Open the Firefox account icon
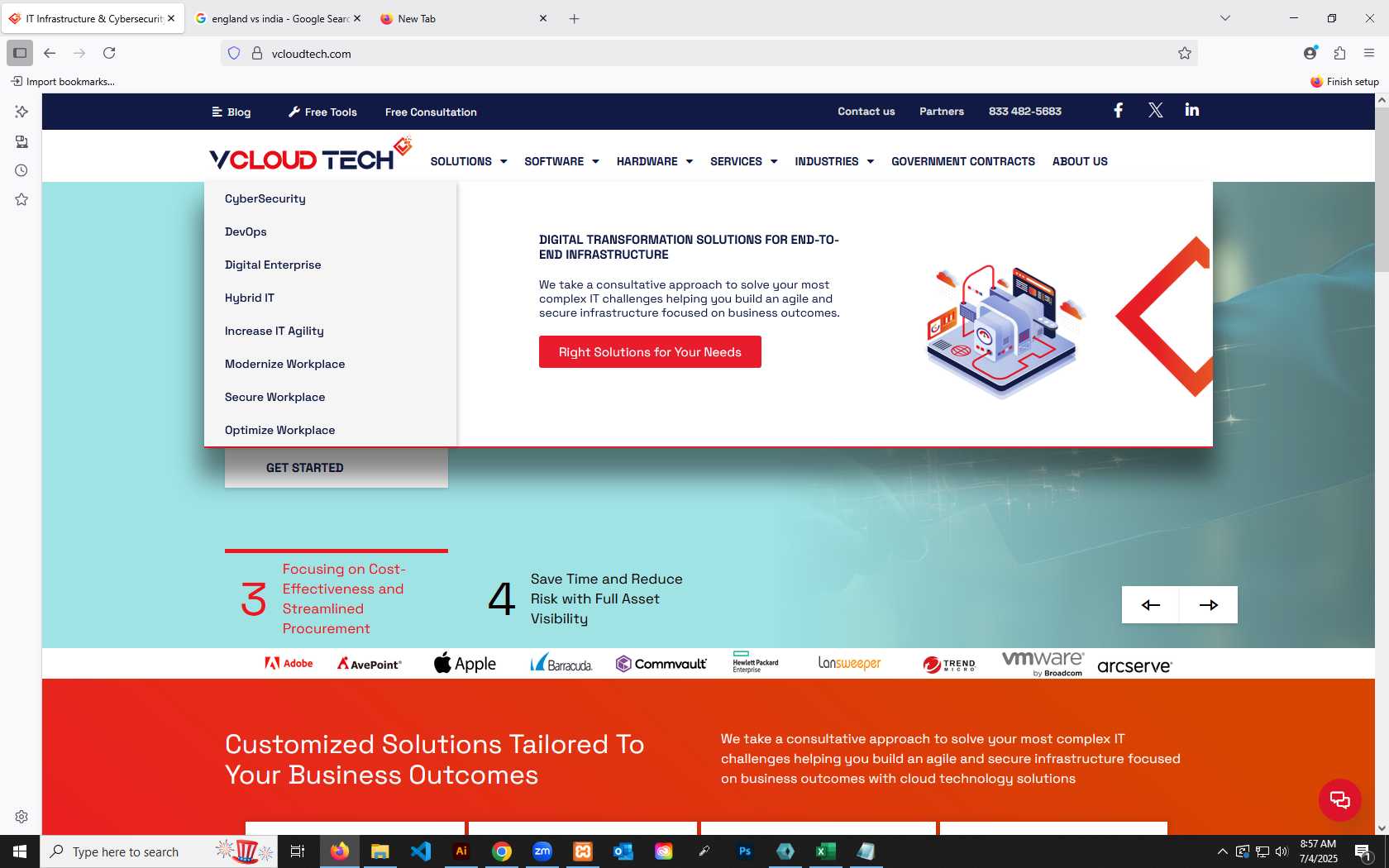The height and width of the screenshot is (868, 1389). click(1310, 53)
